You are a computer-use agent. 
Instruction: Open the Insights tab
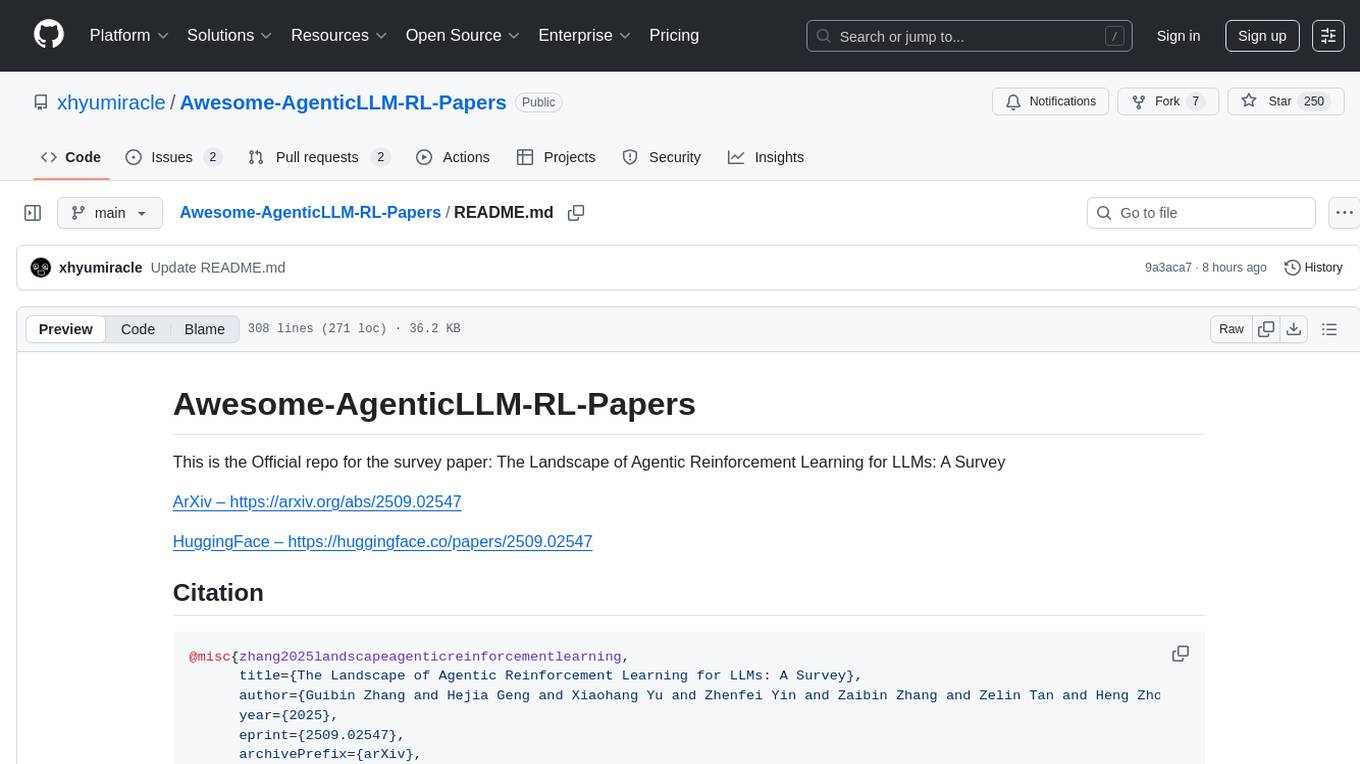(x=766, y=157)
